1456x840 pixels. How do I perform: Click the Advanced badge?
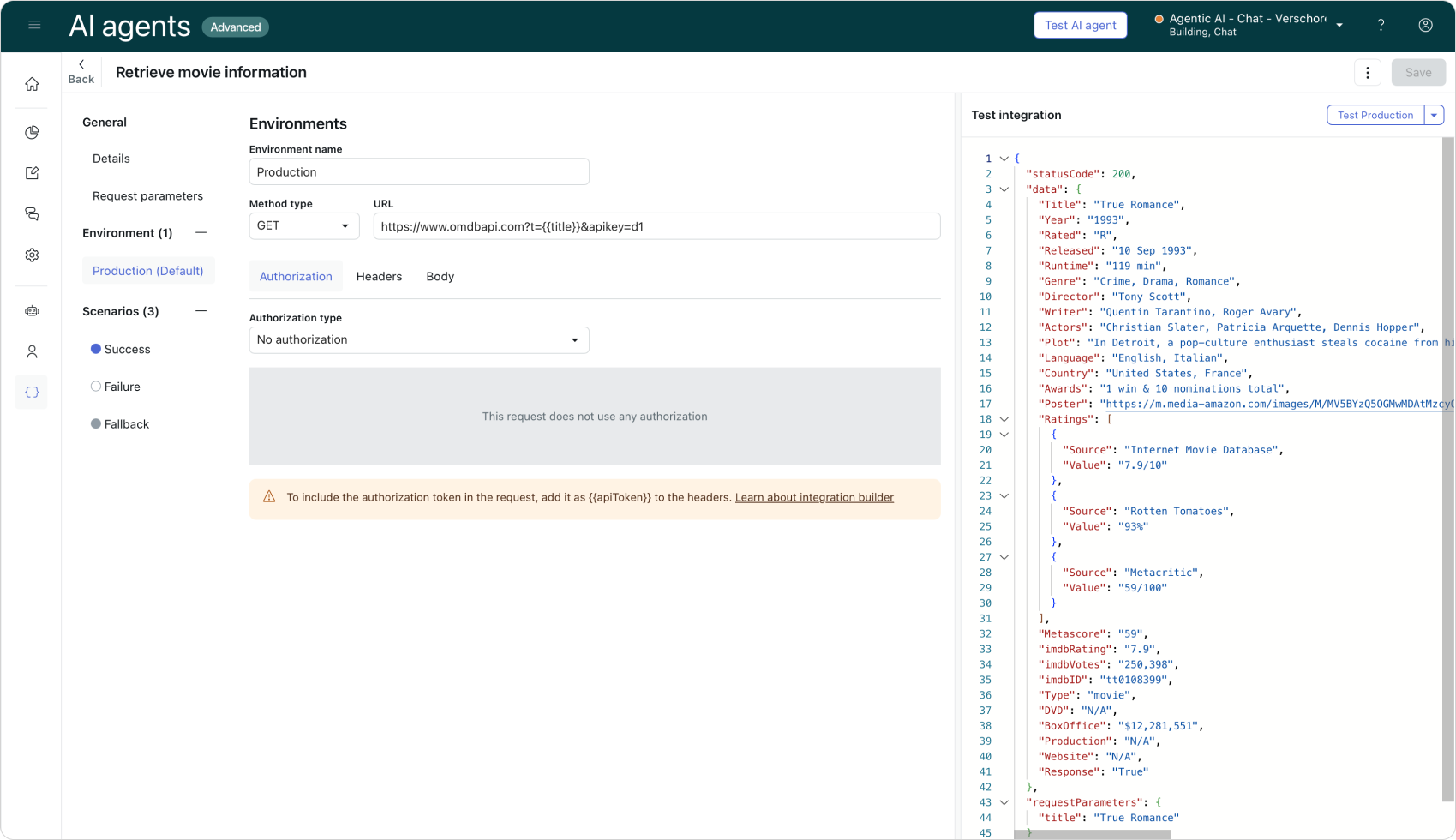236,27
